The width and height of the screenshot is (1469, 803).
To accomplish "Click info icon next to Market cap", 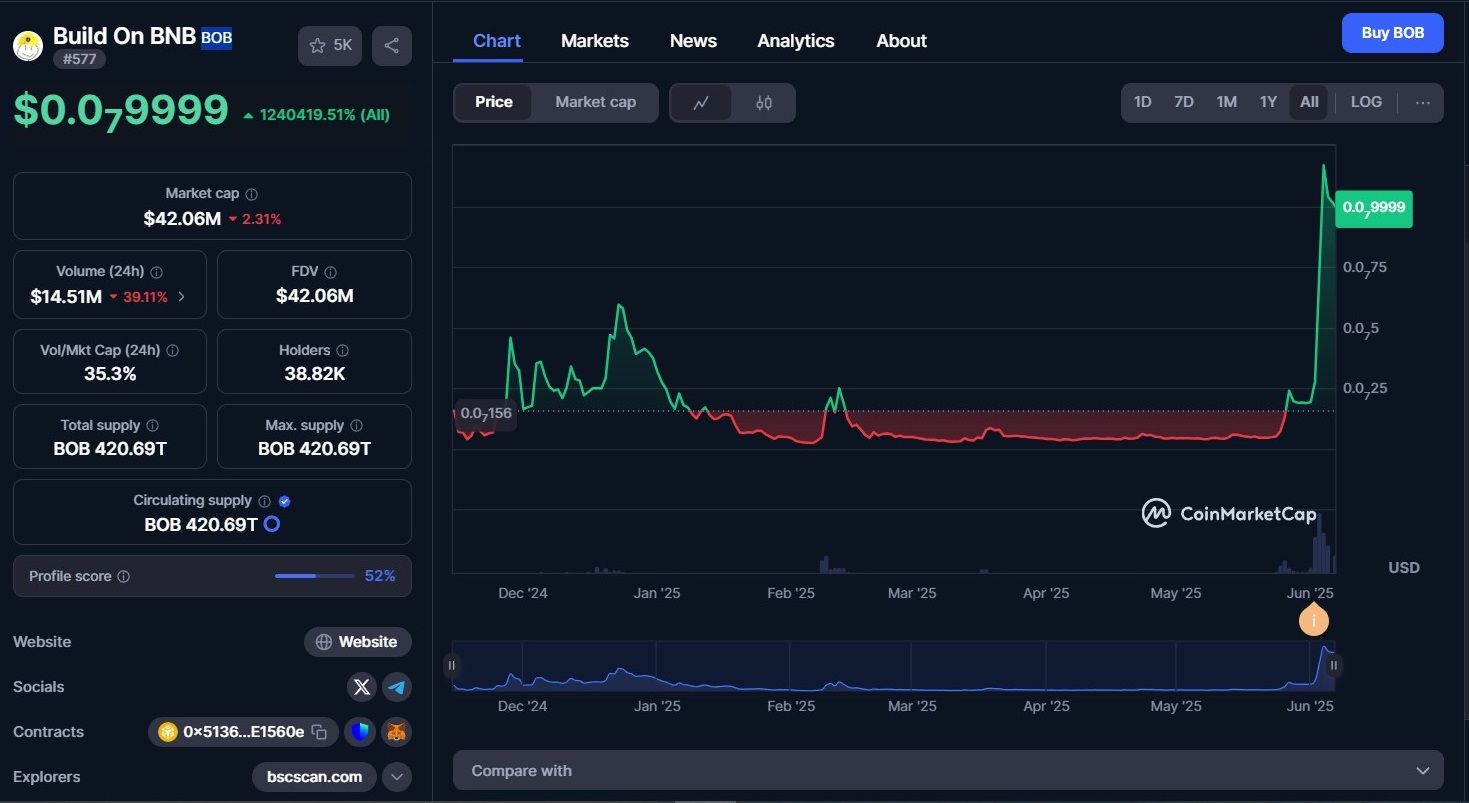I will (252, 194).
